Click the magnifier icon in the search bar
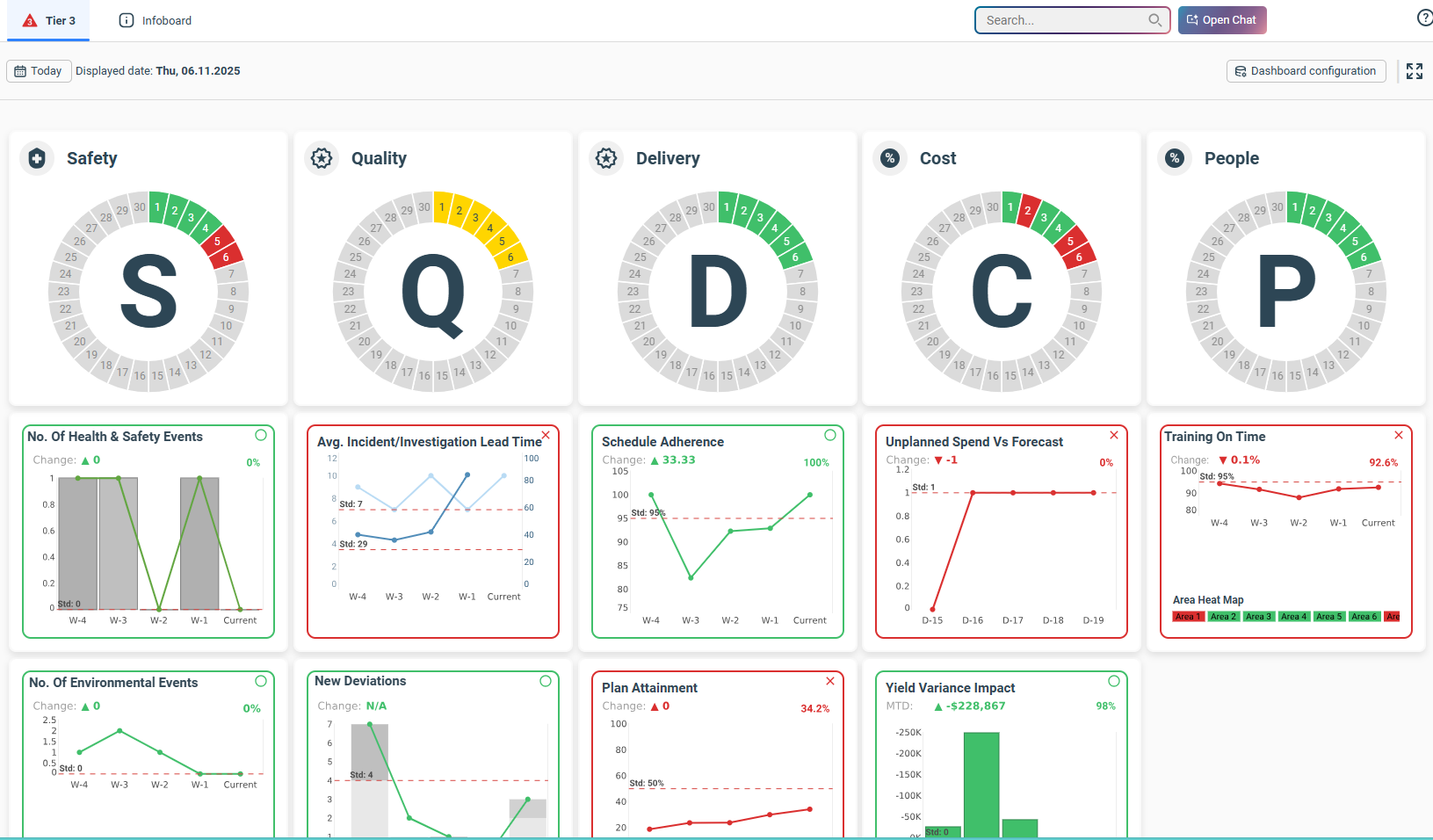Viewport: 1433px width, 840px height. pyautogui.click(x=1154, y=19)
